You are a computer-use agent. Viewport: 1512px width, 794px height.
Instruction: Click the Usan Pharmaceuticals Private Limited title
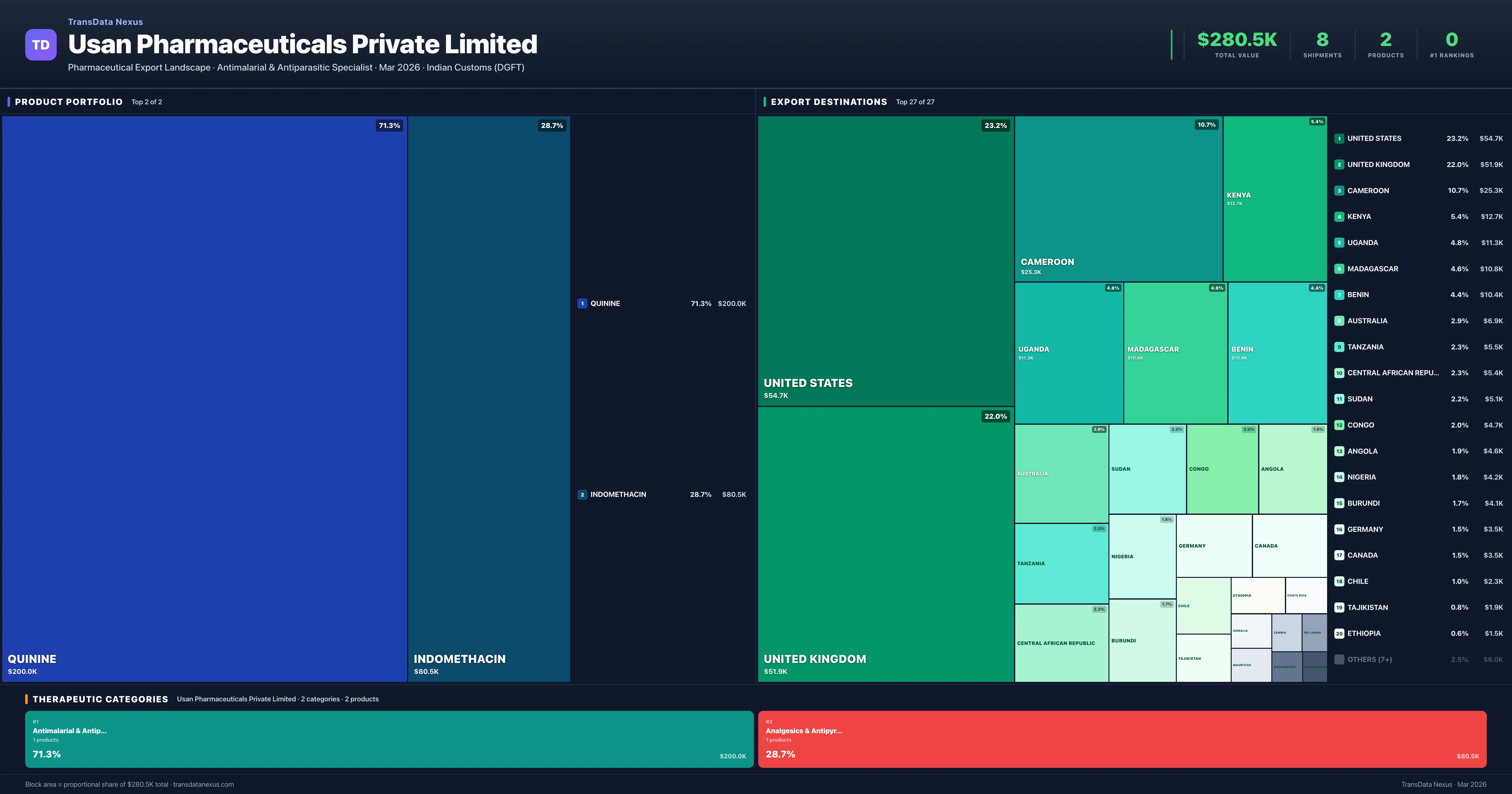pos(303,44)
